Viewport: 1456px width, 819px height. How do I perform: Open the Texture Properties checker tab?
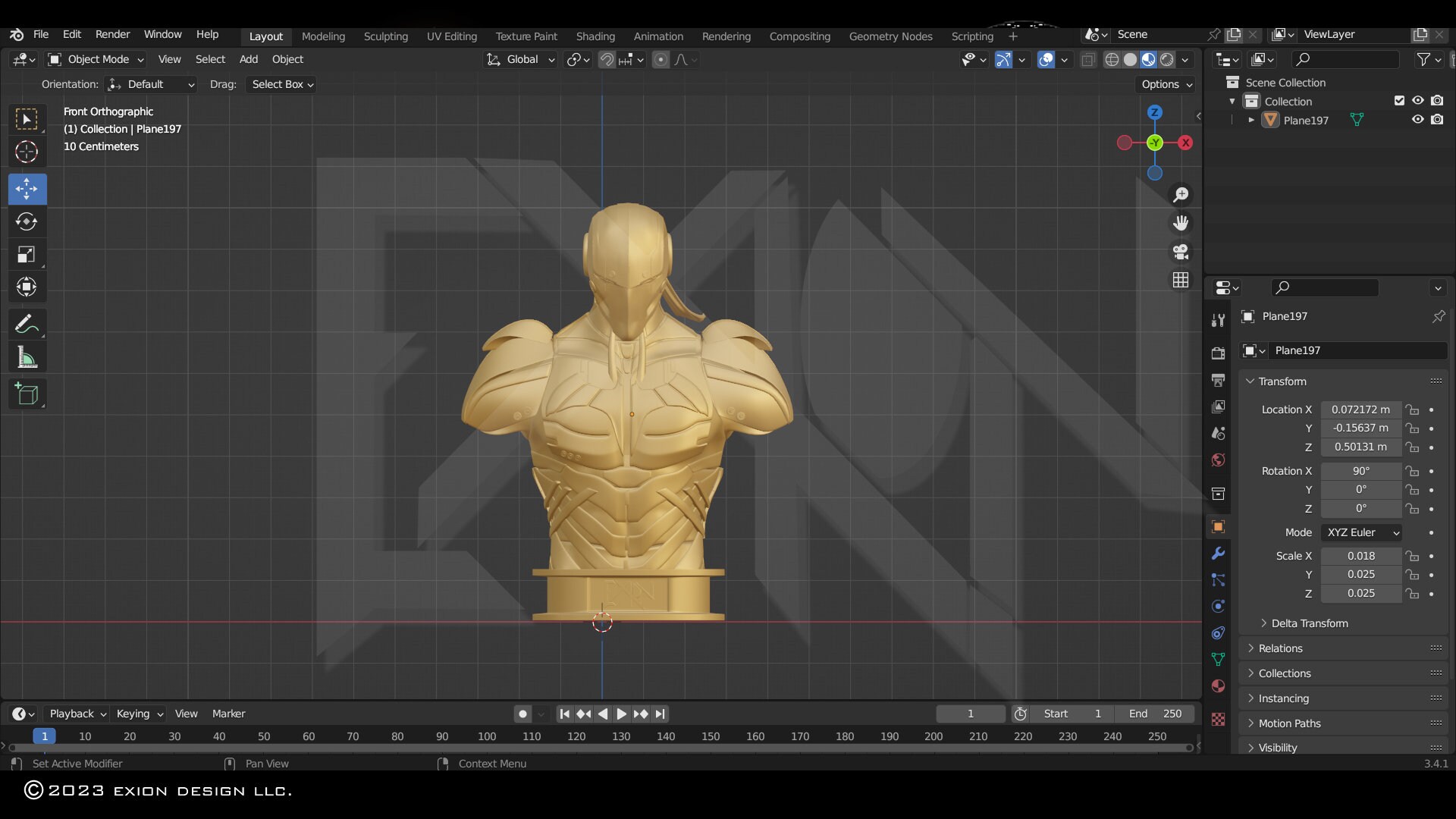point(1218,719)
